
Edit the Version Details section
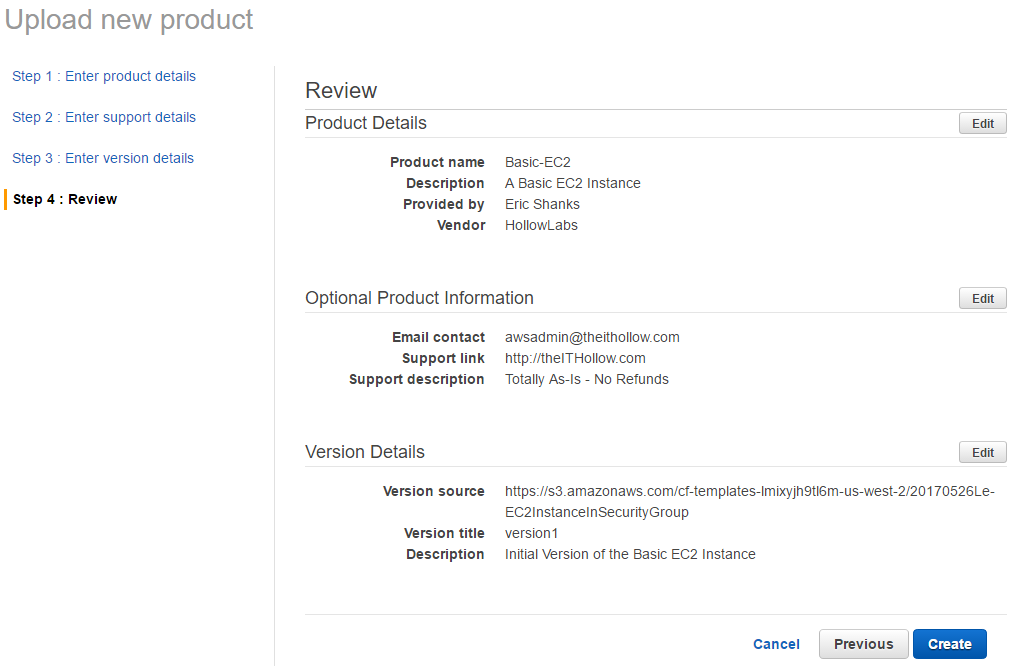[x=982, y=452]
